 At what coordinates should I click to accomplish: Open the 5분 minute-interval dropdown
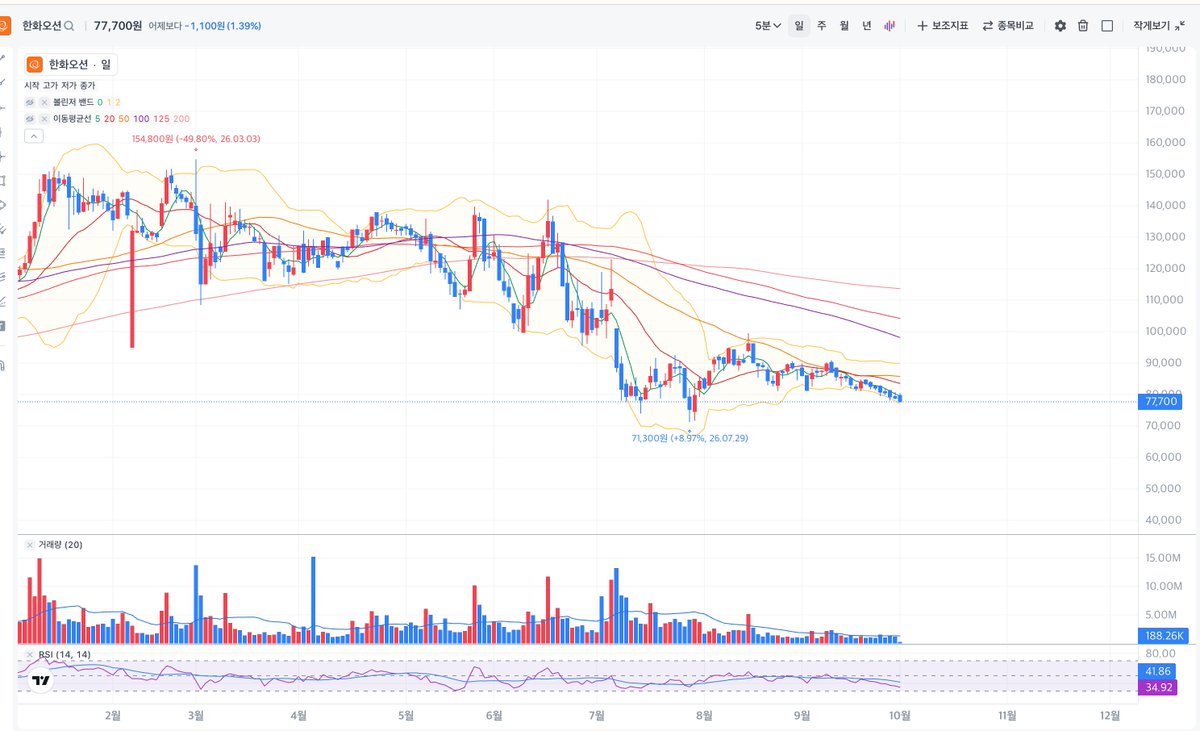(x=767, y=25)
